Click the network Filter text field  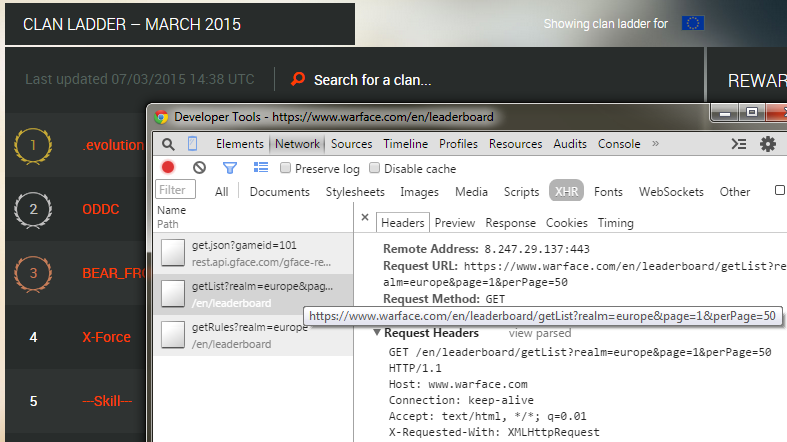click(x=176, y=190)
